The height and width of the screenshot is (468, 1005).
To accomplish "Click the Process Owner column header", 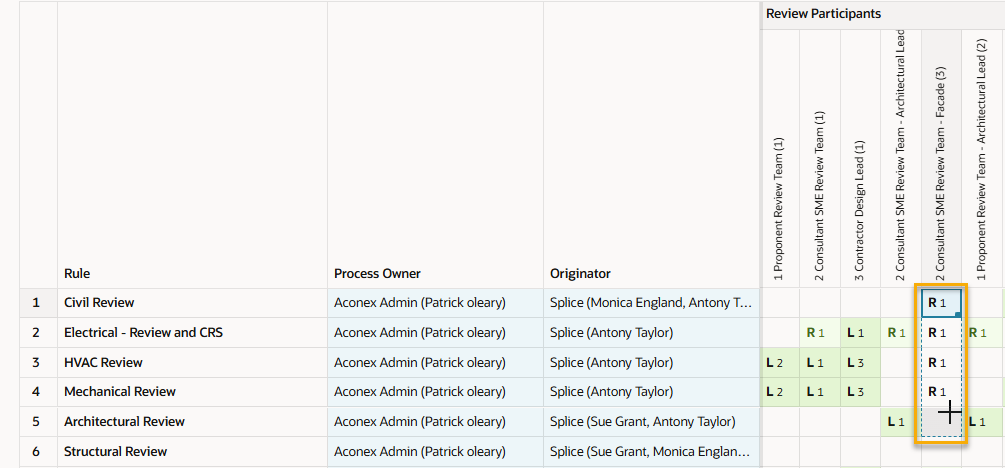I will (x=377, y=274).
